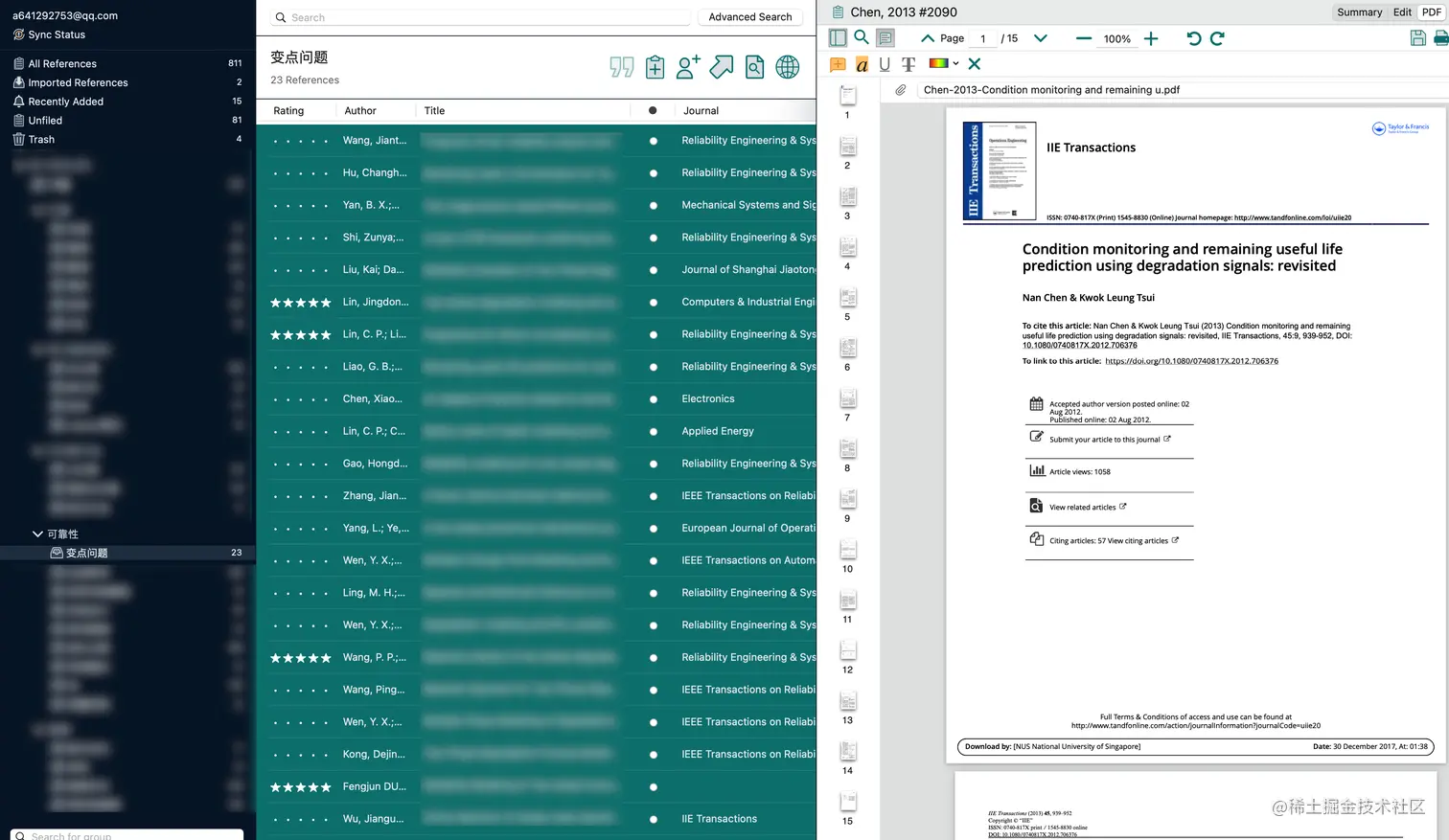This screenshot has height=840, width=1449.
Task: Set rating on Hu, Changh... row
Action: click(300, 173)
